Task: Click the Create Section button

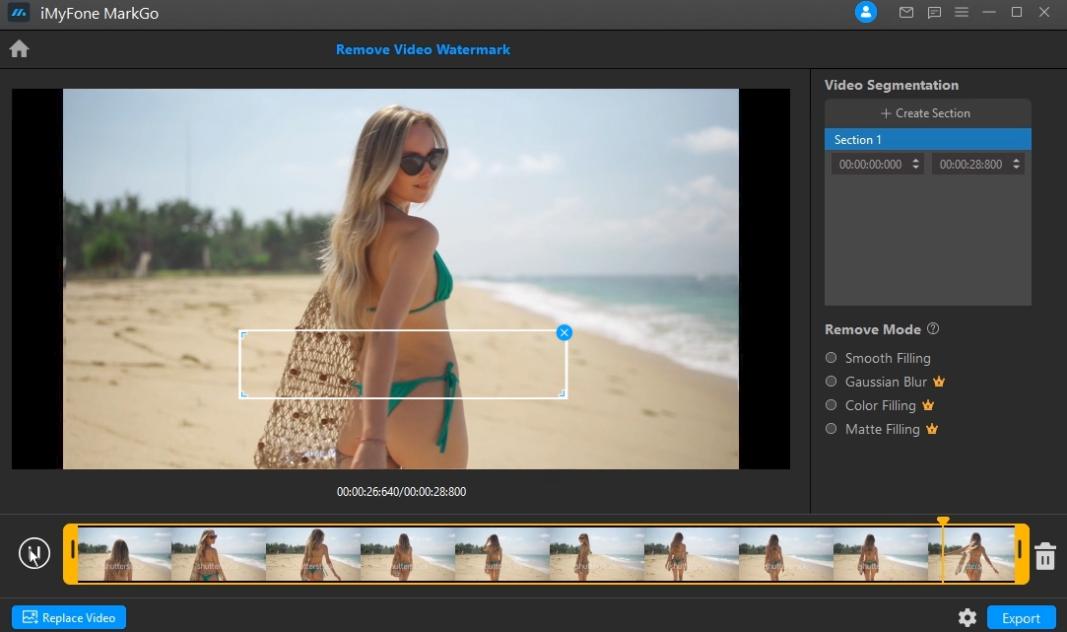Action: [927, 113]
